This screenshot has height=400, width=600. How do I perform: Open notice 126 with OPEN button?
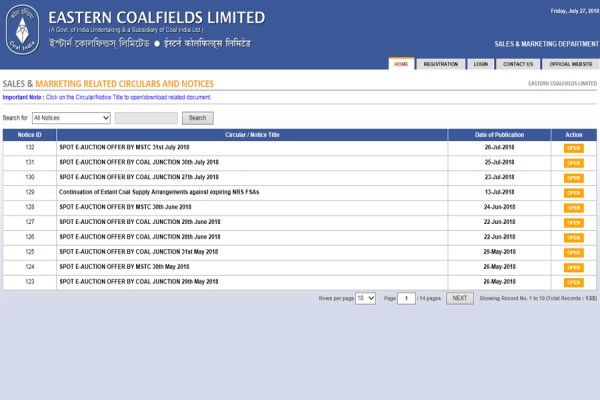pos(574,238)
